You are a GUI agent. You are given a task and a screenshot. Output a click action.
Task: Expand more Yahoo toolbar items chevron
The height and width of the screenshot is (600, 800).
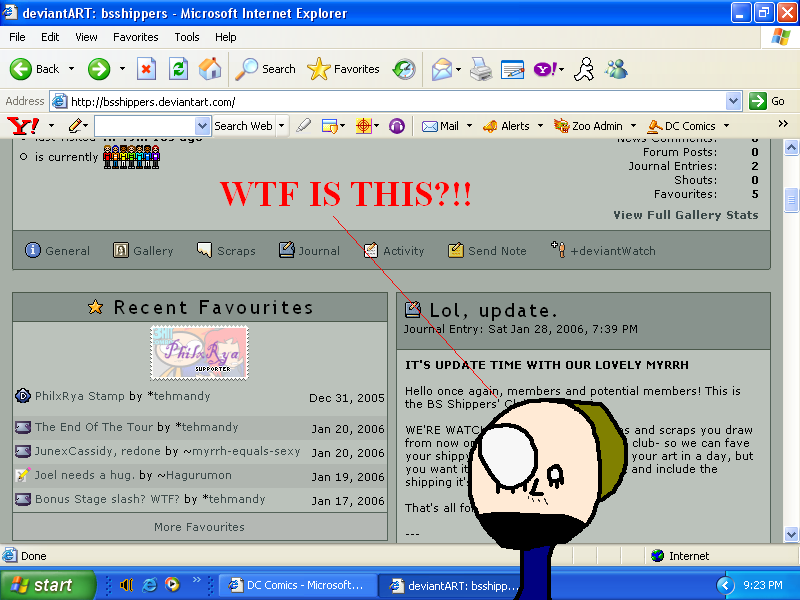(x=783, y=123)
